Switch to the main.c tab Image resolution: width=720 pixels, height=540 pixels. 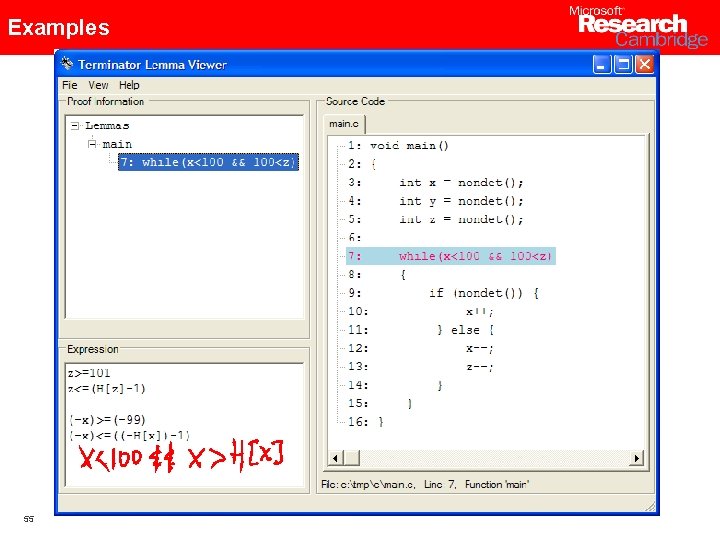(x=343, y=124)
